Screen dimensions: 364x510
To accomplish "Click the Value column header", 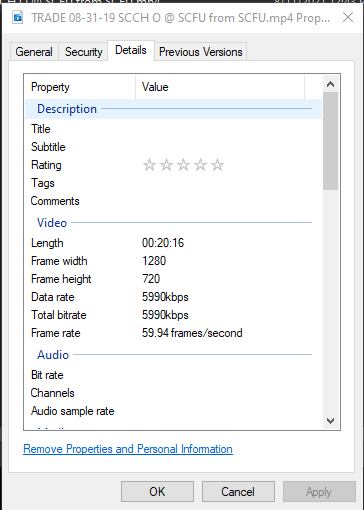I will [220, 87].
